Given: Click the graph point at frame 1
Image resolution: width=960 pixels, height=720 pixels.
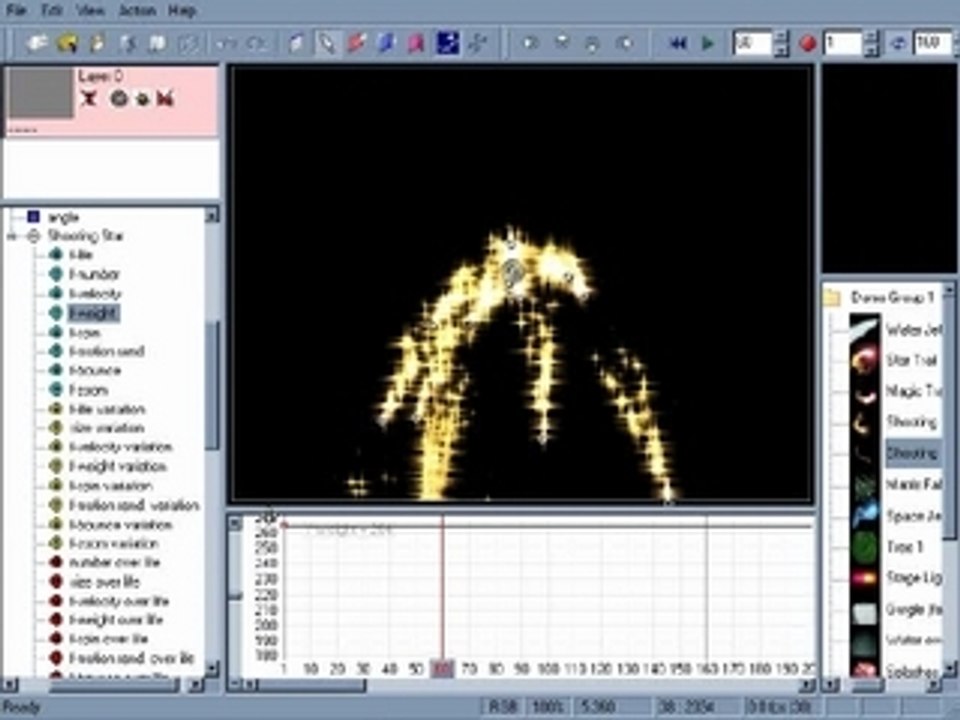Looking at the screenshot, I should [x=283, y=525].
